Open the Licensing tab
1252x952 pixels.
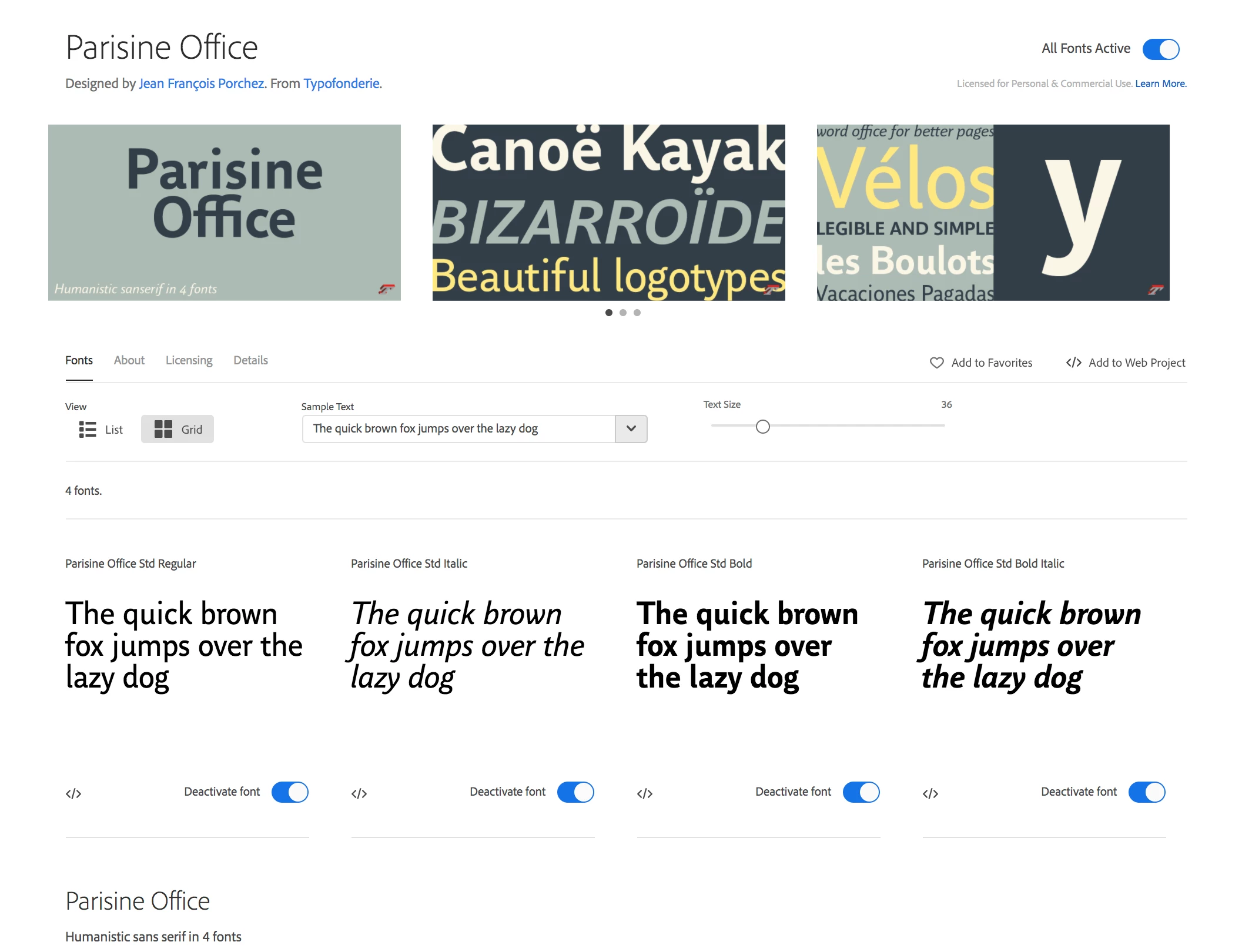click(189, 360)
